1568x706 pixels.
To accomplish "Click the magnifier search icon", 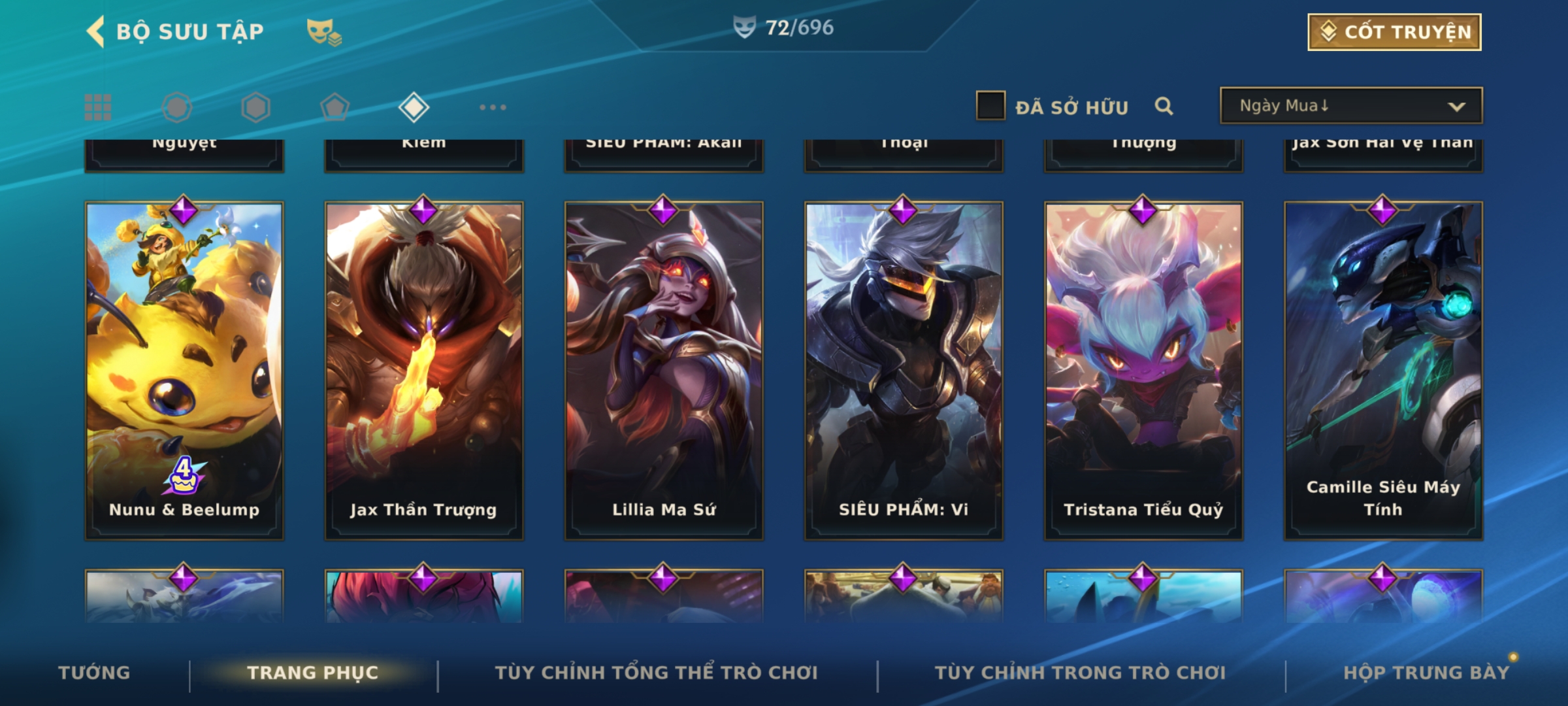I will [x=1164, y=106].
